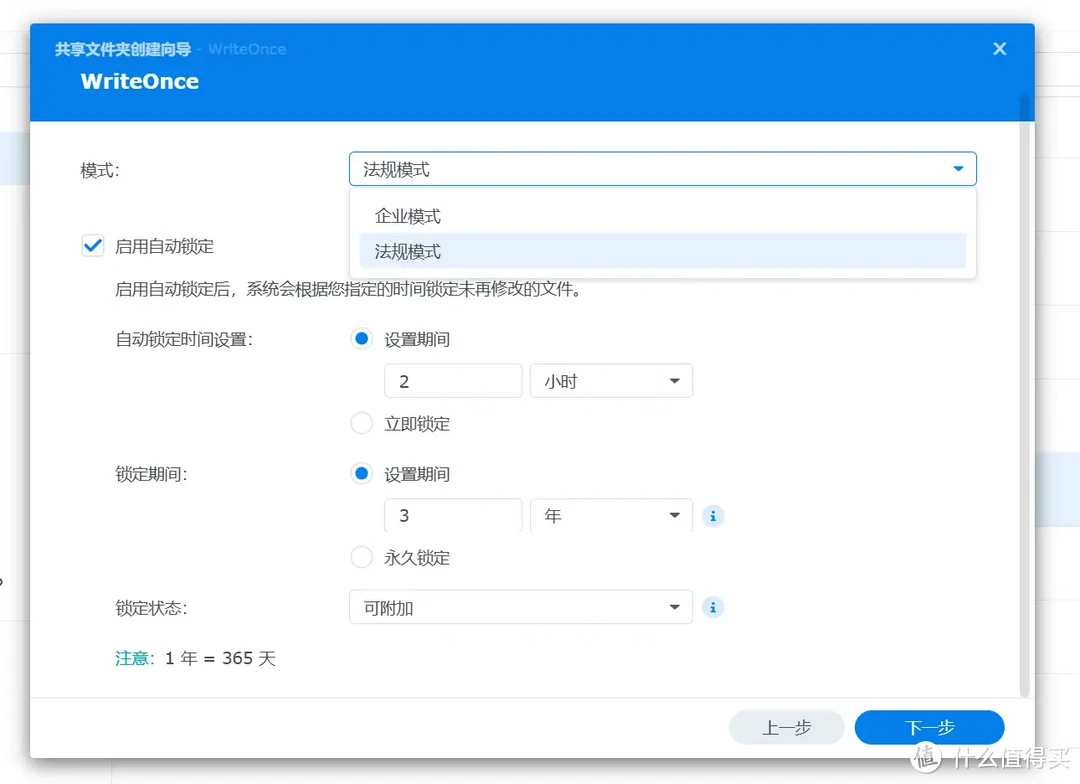Select the 设置期间 radio under 锁定期间

[x=361, y=473]
